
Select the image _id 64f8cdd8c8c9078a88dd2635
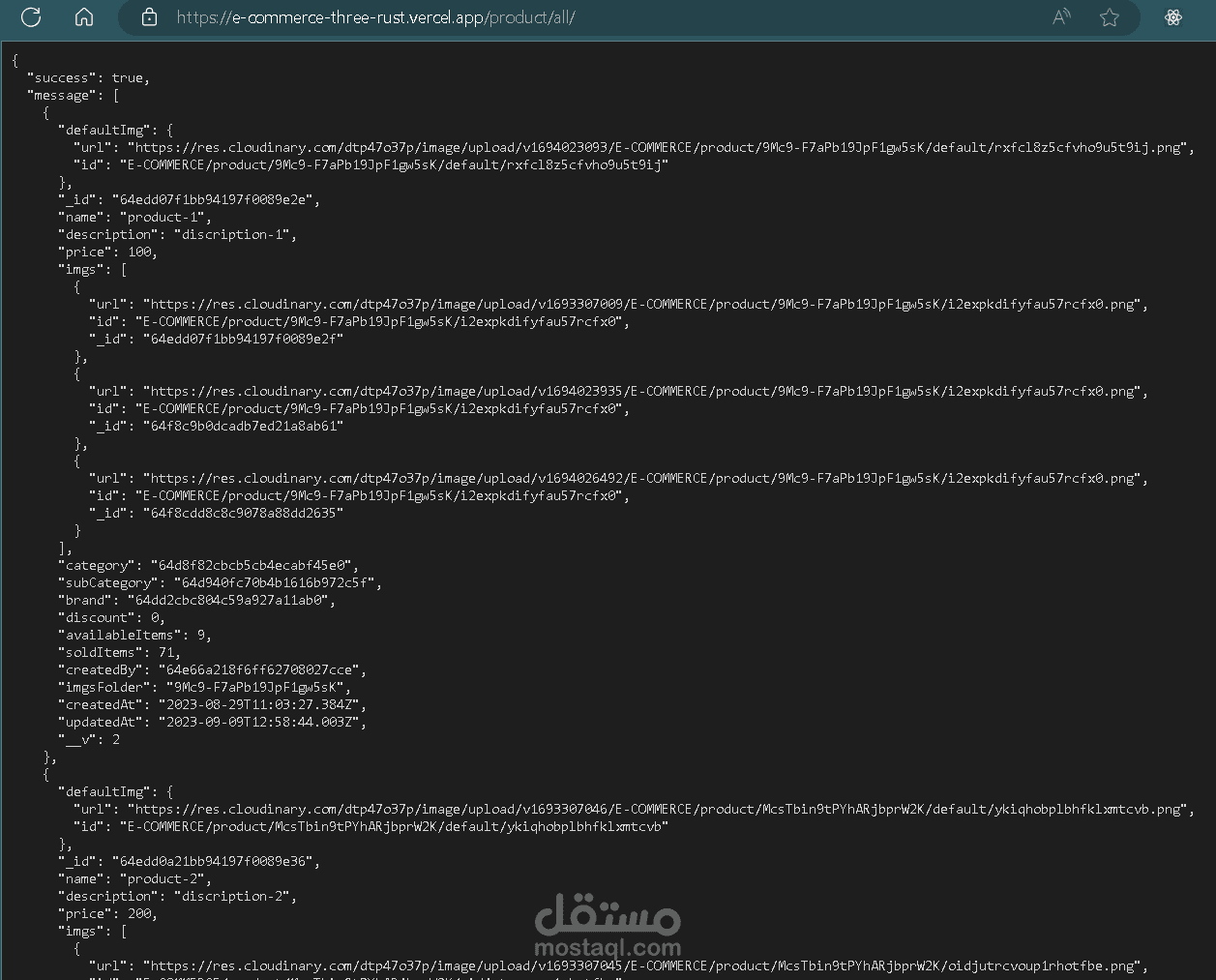(x=244, y=513)
